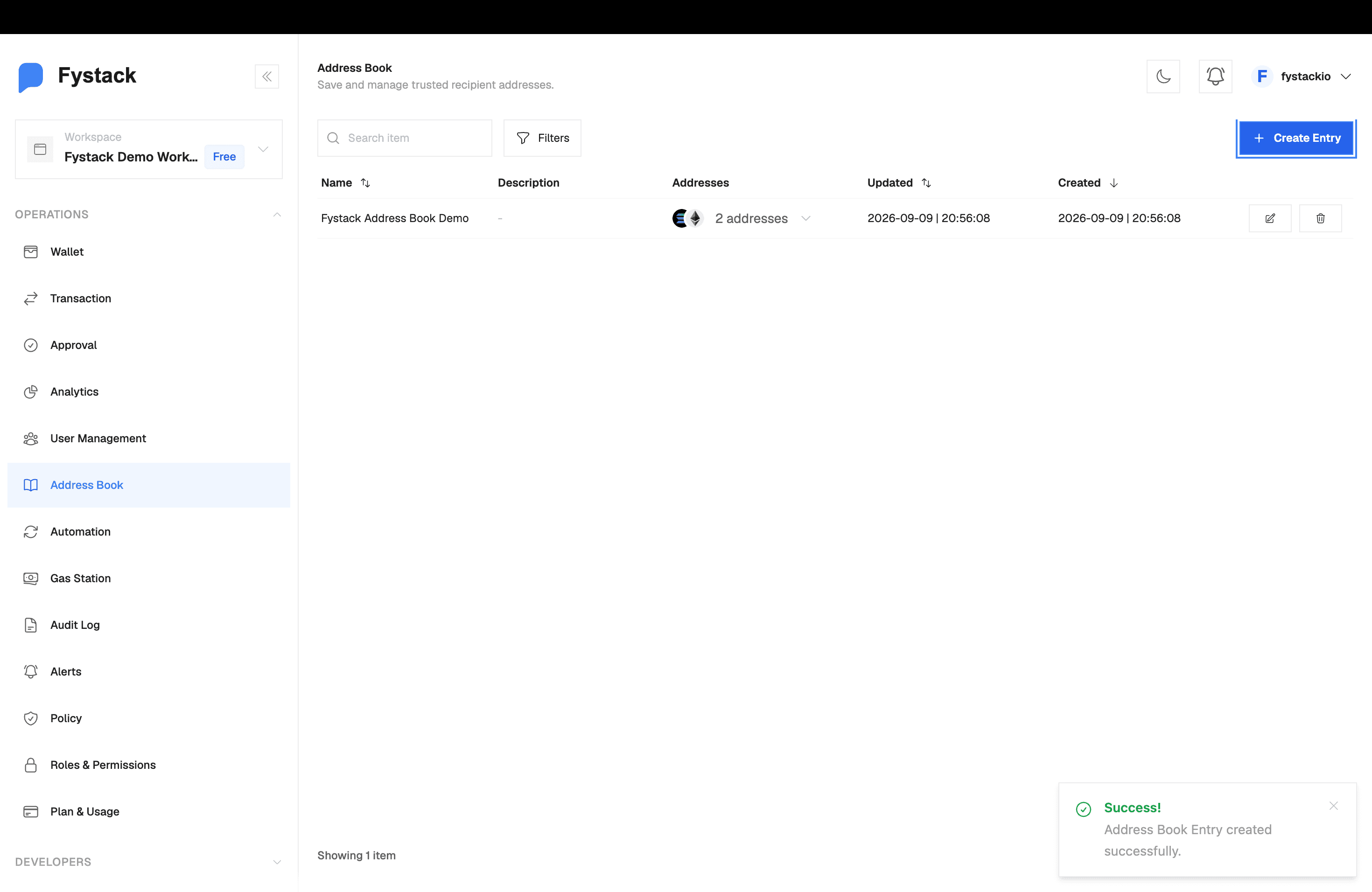Image resolution: width=1372 pixels, height=892 pixels.
Task: Open the Audit Log
Action: 149,625
